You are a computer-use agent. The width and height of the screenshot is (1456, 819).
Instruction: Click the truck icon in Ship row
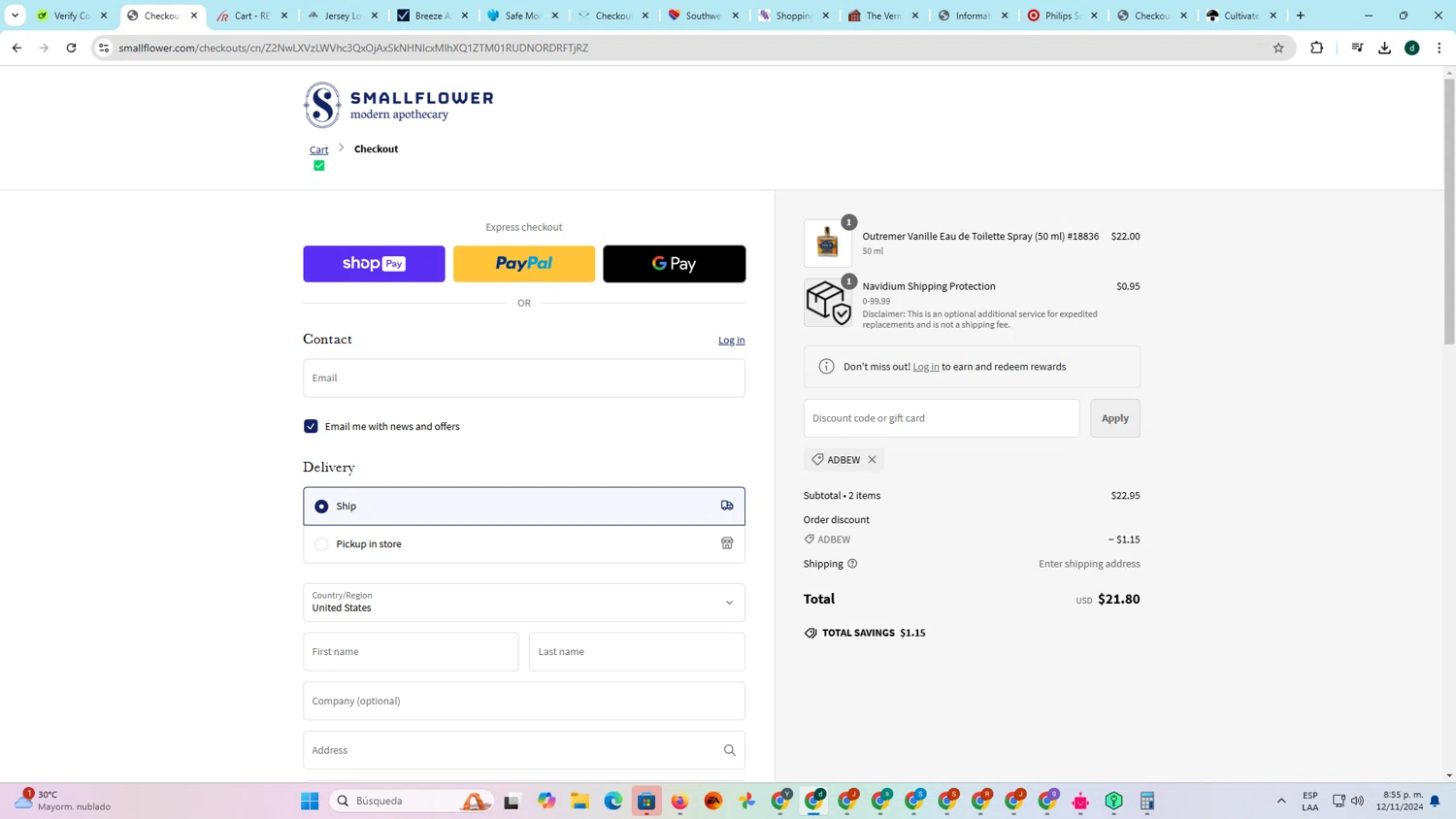click(x=727, y=506)
